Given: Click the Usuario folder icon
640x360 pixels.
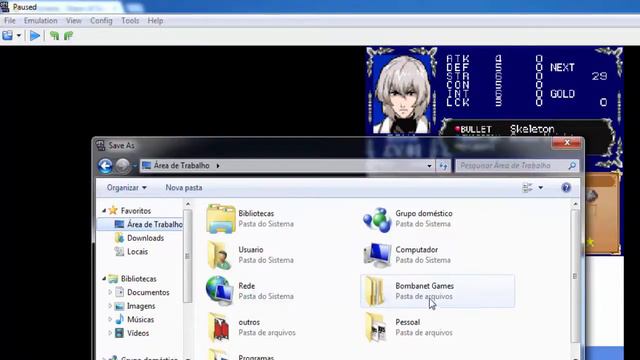Looking at the screenshot, I should 219,255.
